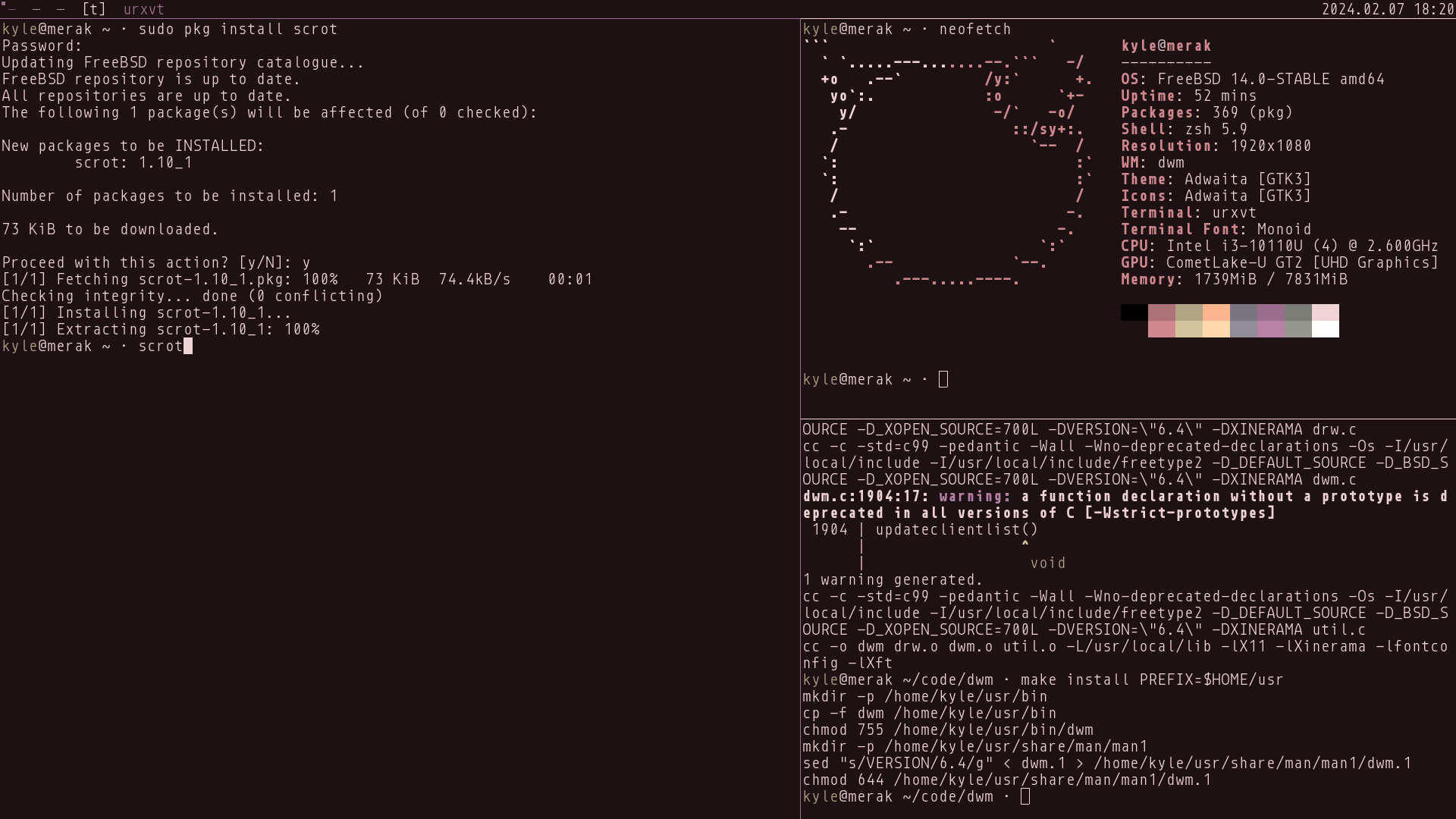Focus the ~/code/dwm terminal prompt
The height and width of the screenshot is (819, 1456).
[1025, 797]
